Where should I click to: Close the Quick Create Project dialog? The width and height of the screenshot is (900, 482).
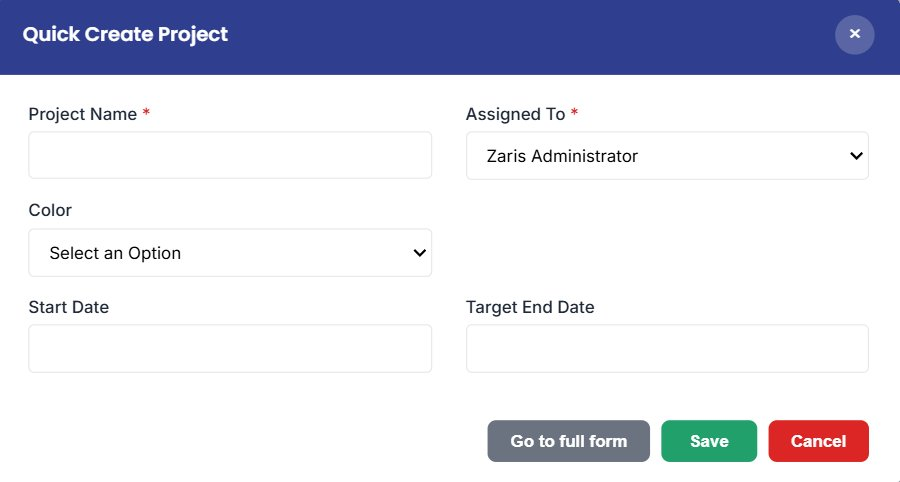pos(855,34)
